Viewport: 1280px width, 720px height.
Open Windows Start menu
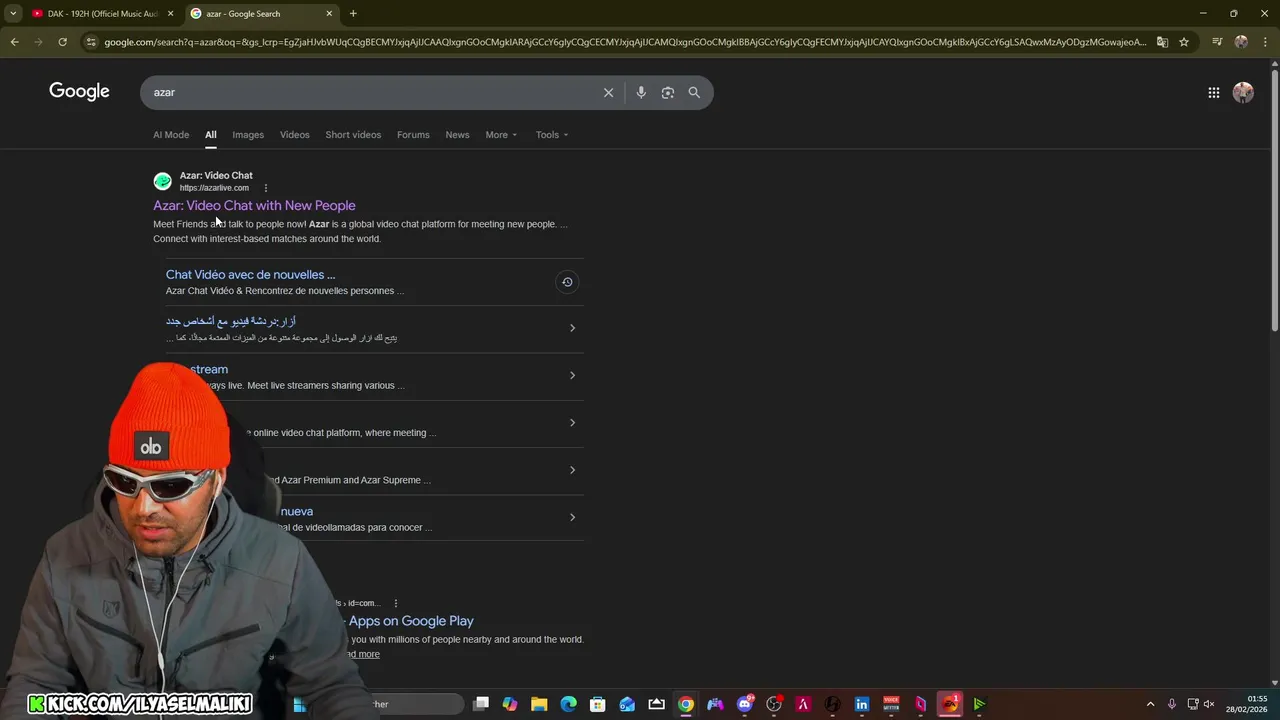click(299, 704)
